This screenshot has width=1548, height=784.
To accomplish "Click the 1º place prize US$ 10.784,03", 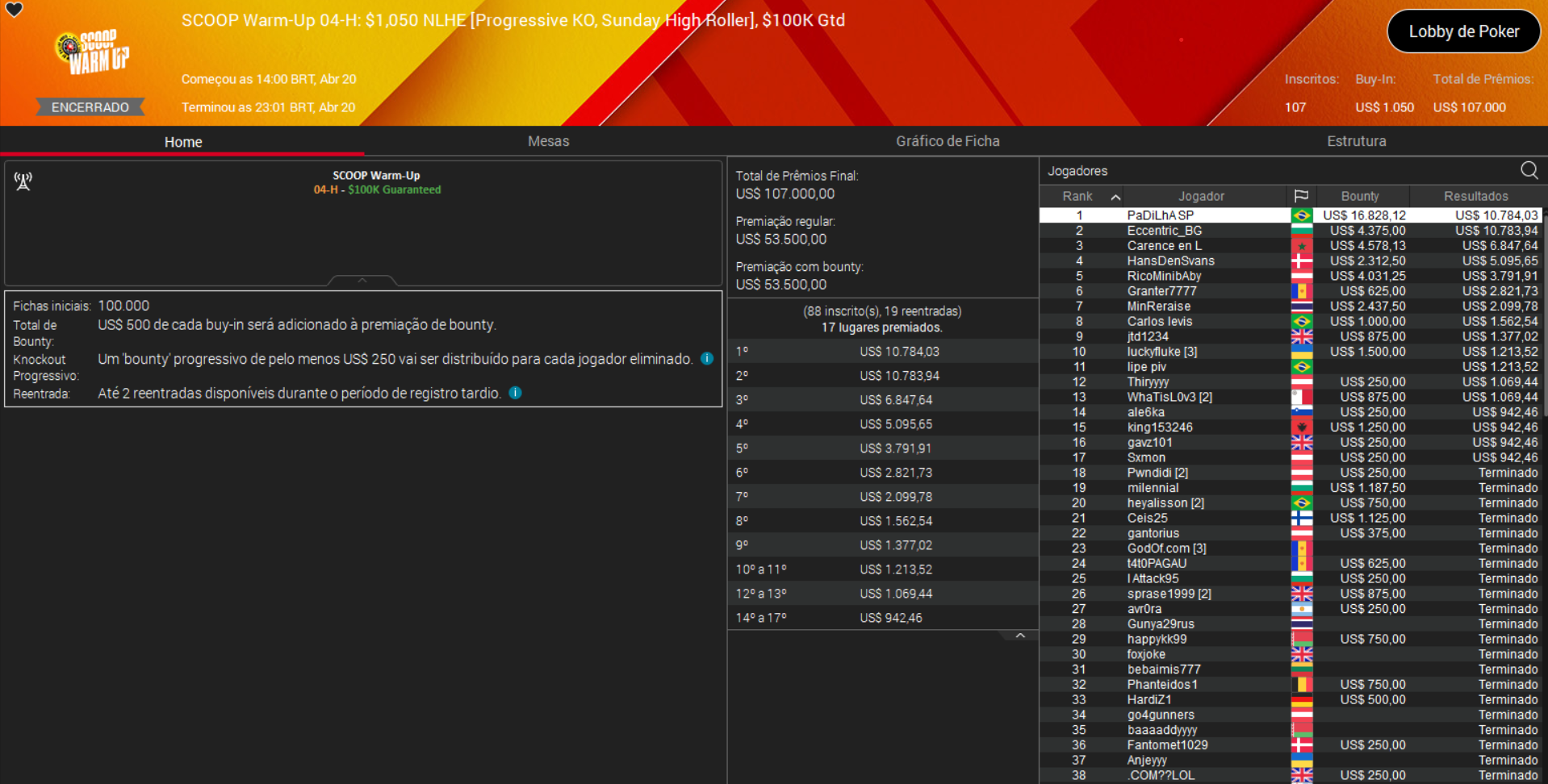I will point(899,352).
